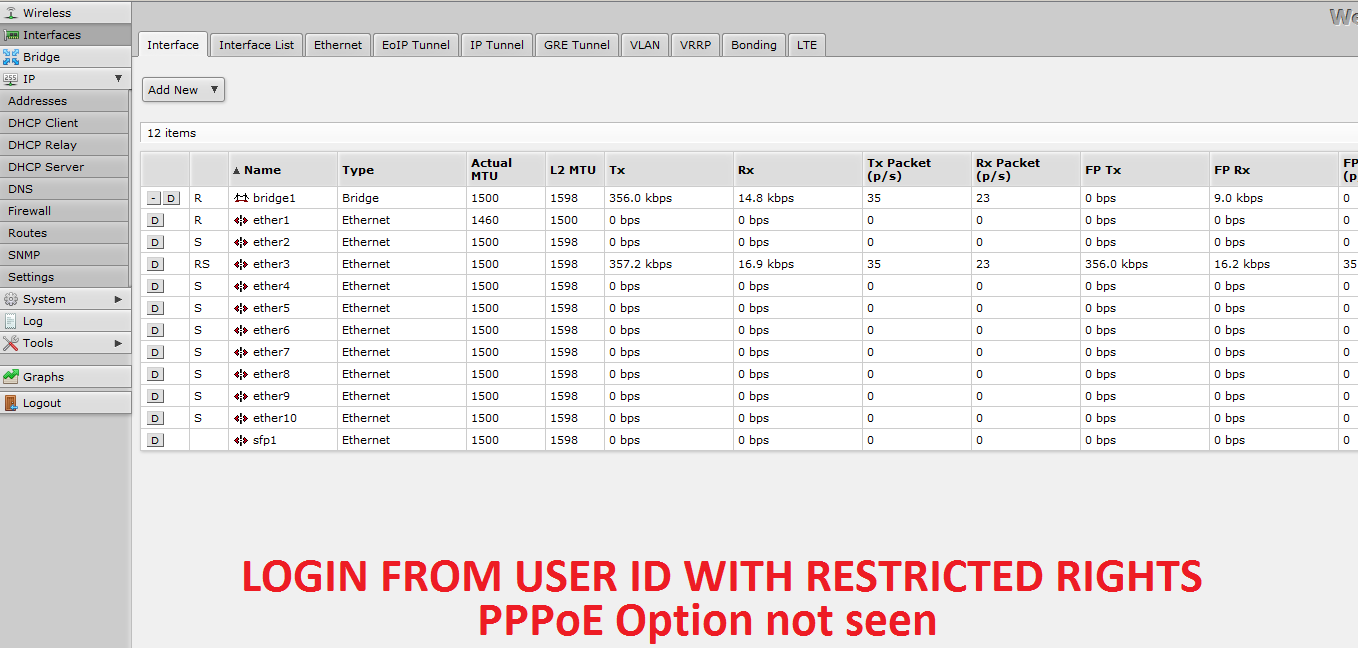Screen dimensions: 1358x648
Task: Click the bridge1 interface icon
Action: pos(241,198)
